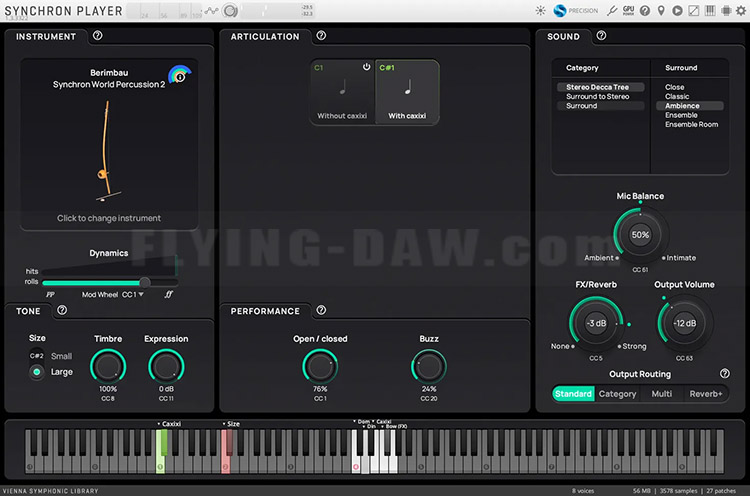Viewport: 750px width, 496px height.
Task: Open the Output Routing help icon
Action: (725, 373)
